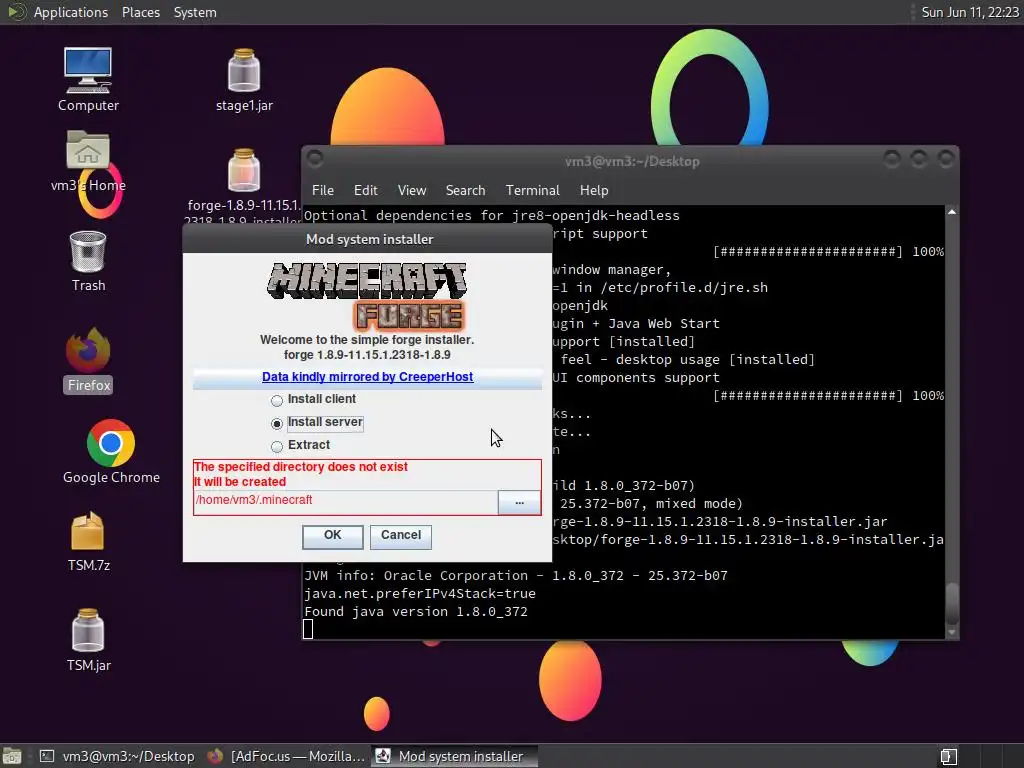Minimize the terminal window
The image size is (1024, 768).
tap(892, 159)
